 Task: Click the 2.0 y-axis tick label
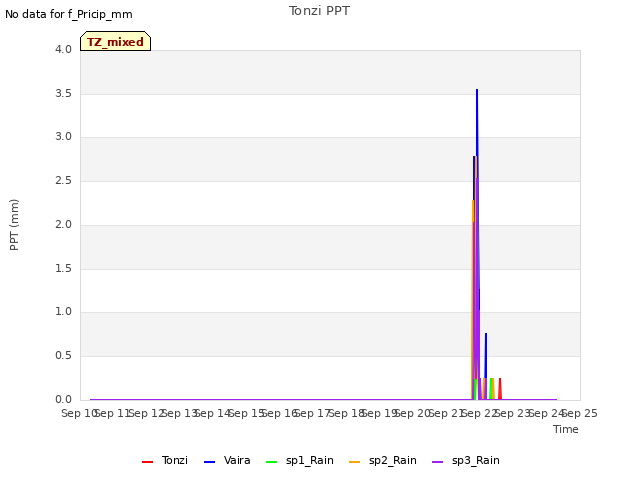tap(64, 224)
